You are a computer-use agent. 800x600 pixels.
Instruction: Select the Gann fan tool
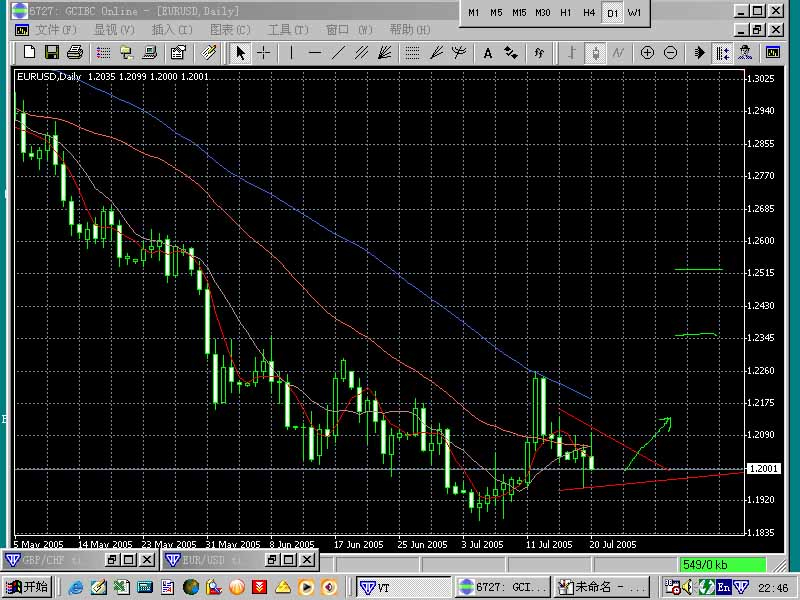click(x=384, y=53)
